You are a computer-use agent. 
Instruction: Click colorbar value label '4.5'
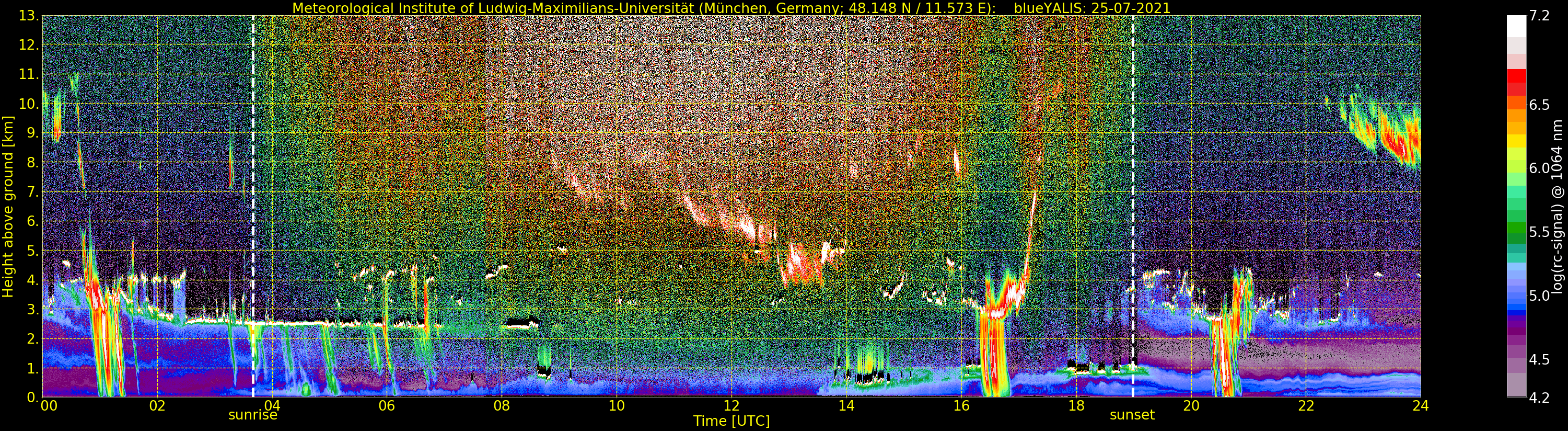pos(1539,359)
